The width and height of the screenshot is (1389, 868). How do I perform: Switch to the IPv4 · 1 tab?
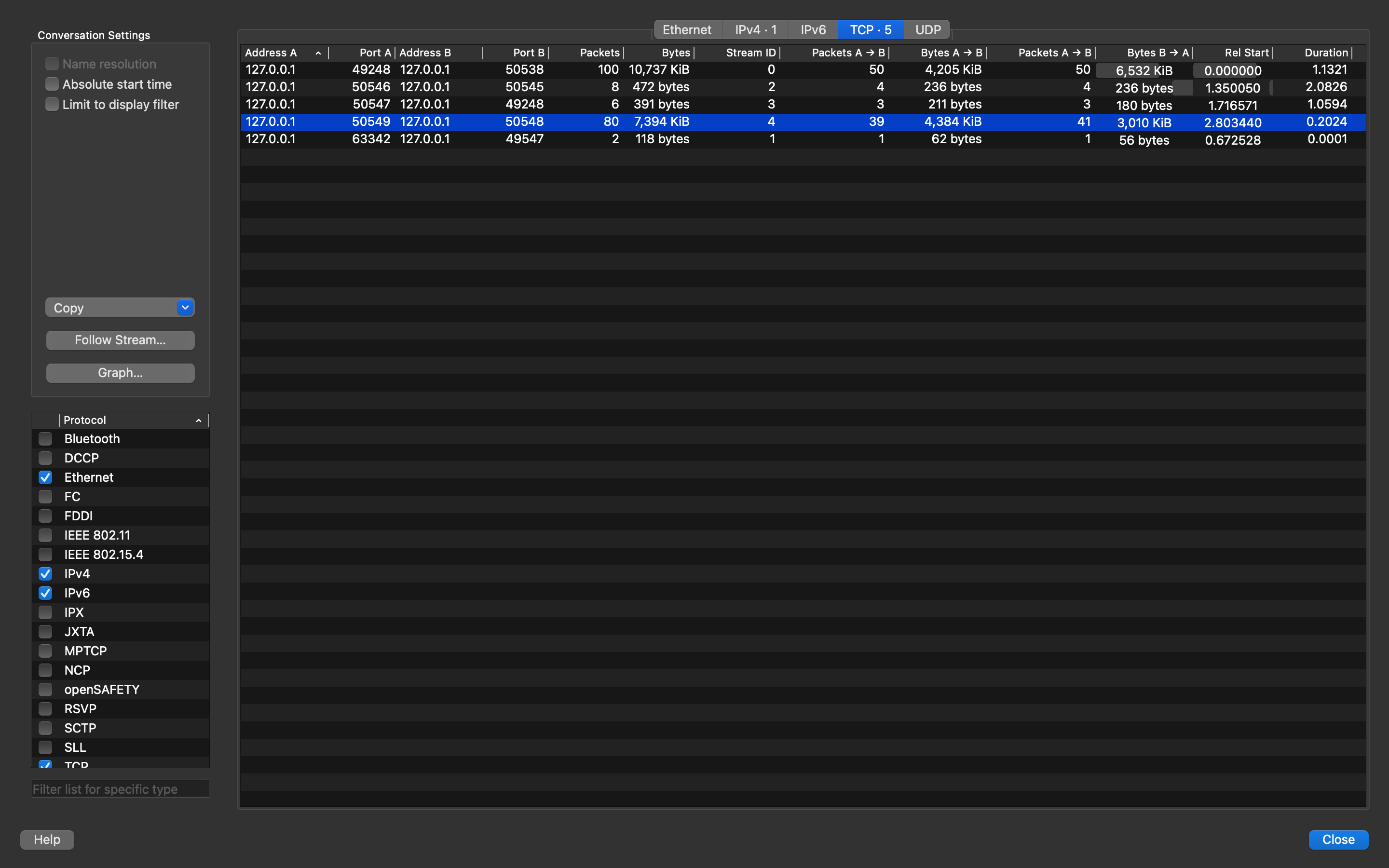click(x=755, y=30)
